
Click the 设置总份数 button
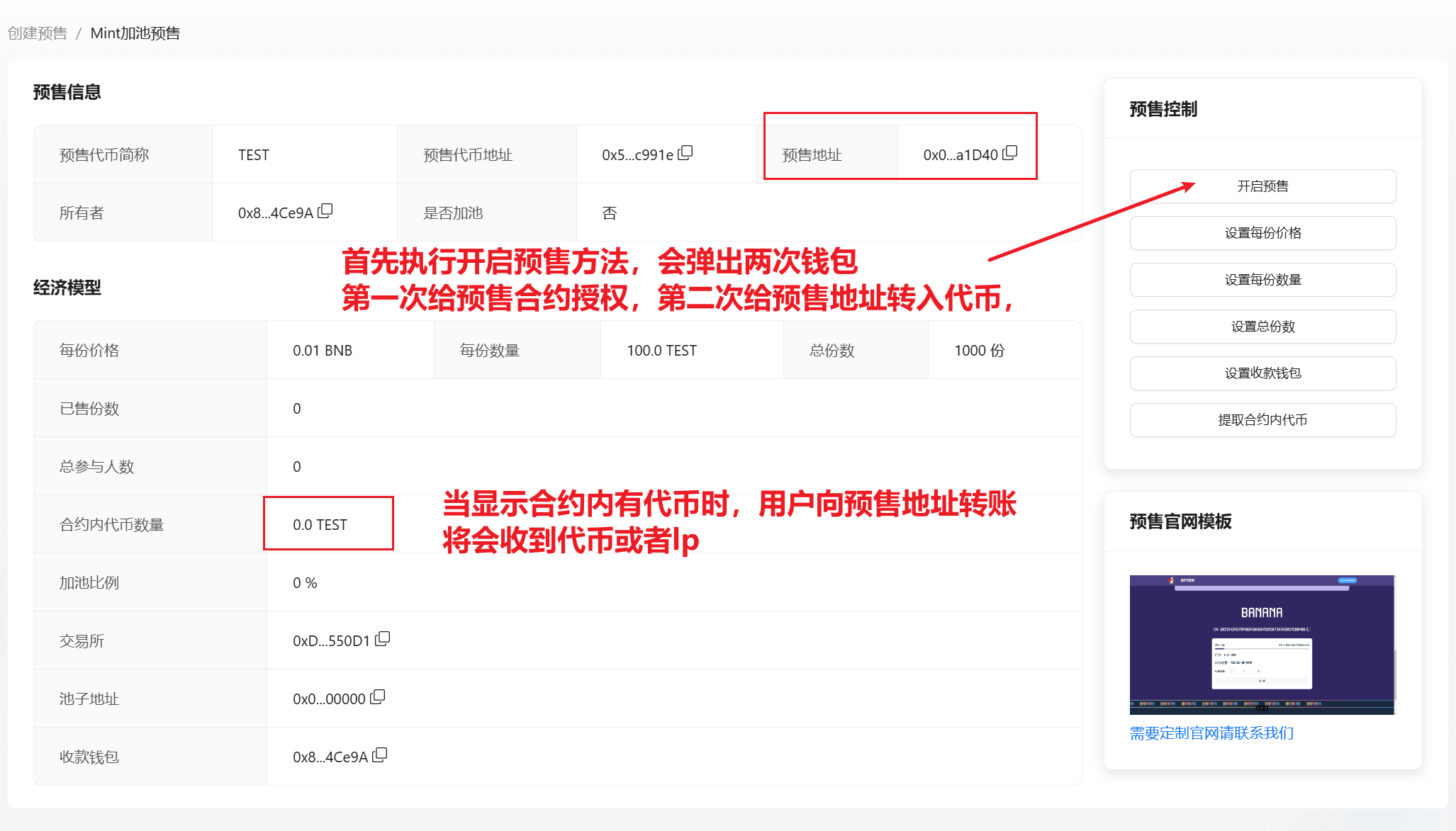[x=1262, y=327]
